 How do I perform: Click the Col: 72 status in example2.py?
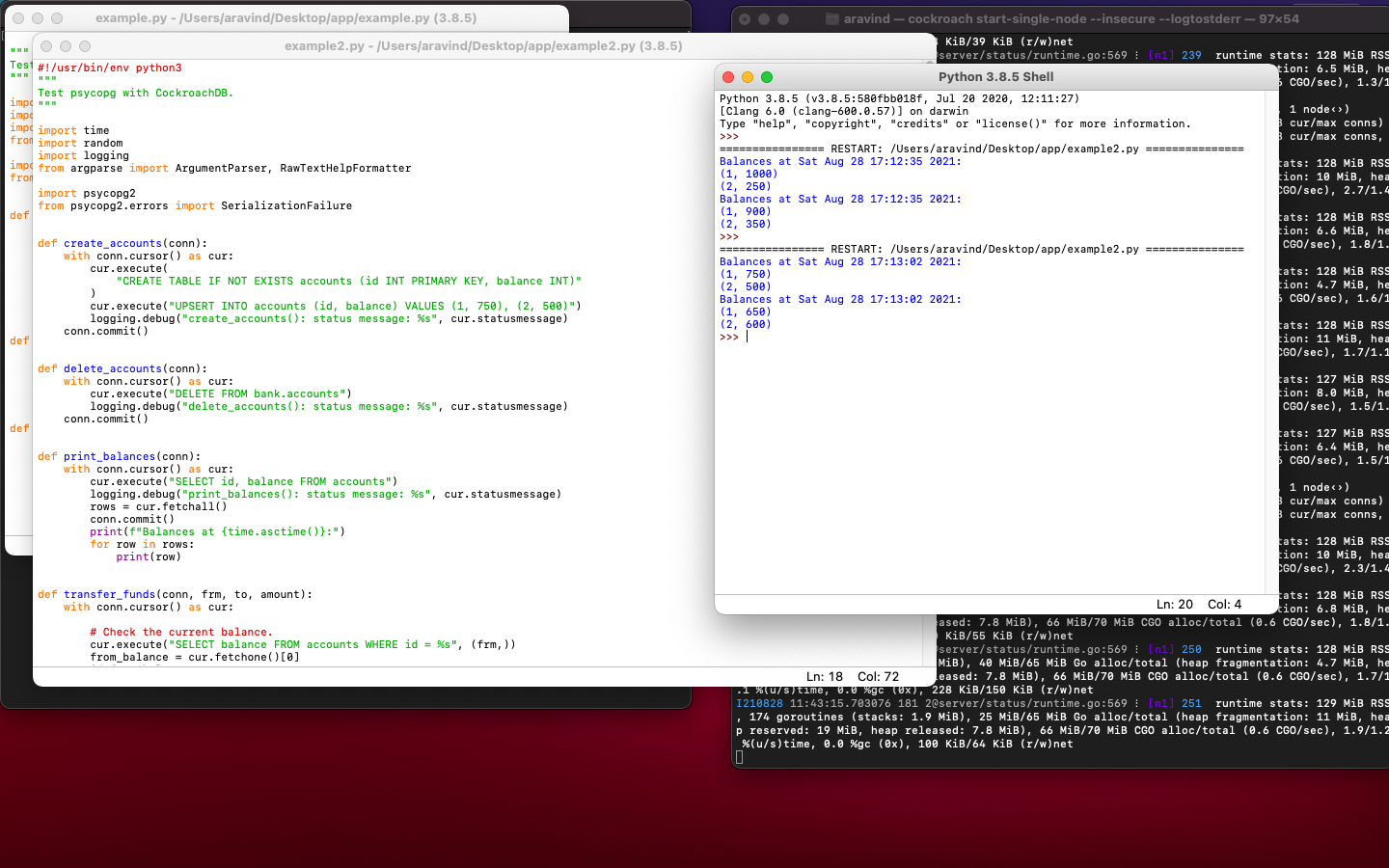click(x=878, y=677)
